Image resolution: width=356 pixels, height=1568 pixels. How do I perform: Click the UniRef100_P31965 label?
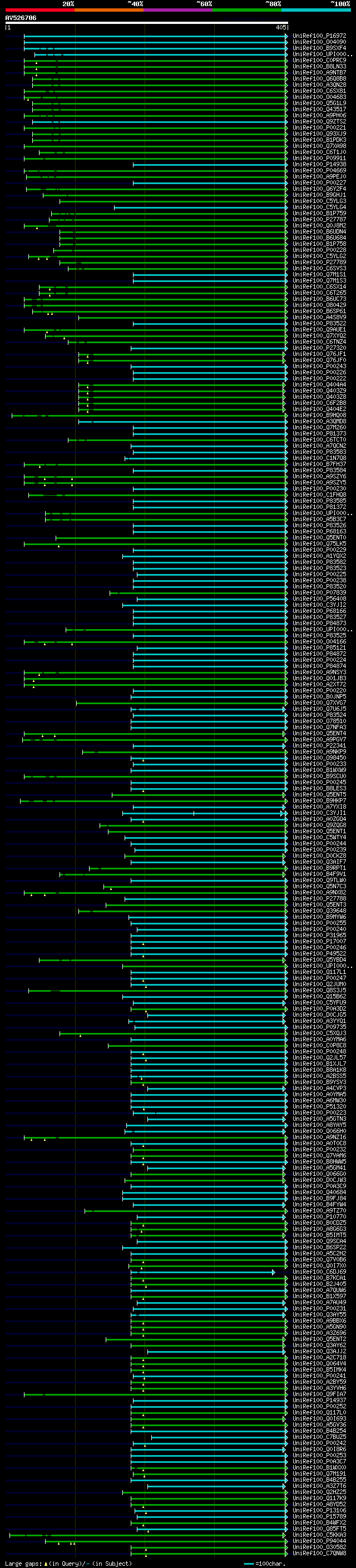click(x=319, y=936)
